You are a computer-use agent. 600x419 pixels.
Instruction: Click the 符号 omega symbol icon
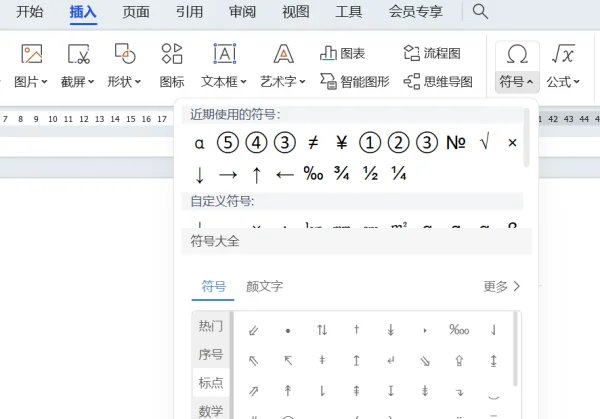[517, 54]
